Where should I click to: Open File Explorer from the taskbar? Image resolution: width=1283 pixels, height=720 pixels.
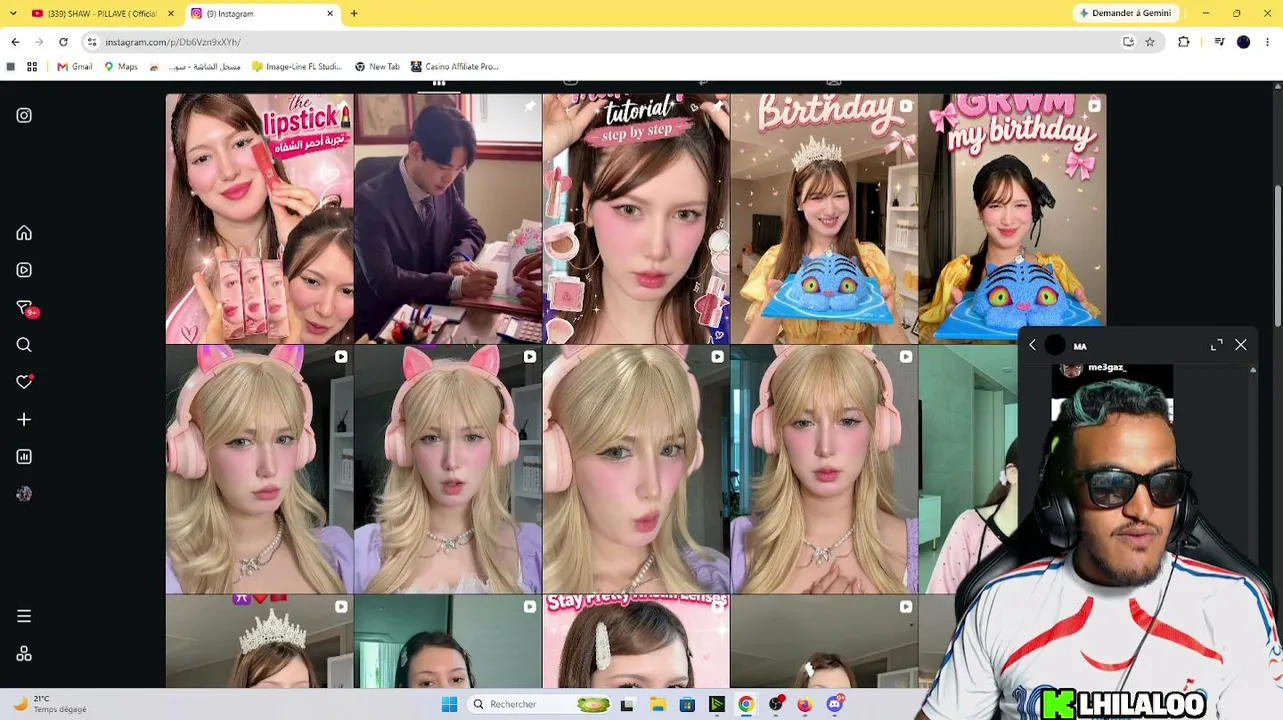(x=658, y=704)
